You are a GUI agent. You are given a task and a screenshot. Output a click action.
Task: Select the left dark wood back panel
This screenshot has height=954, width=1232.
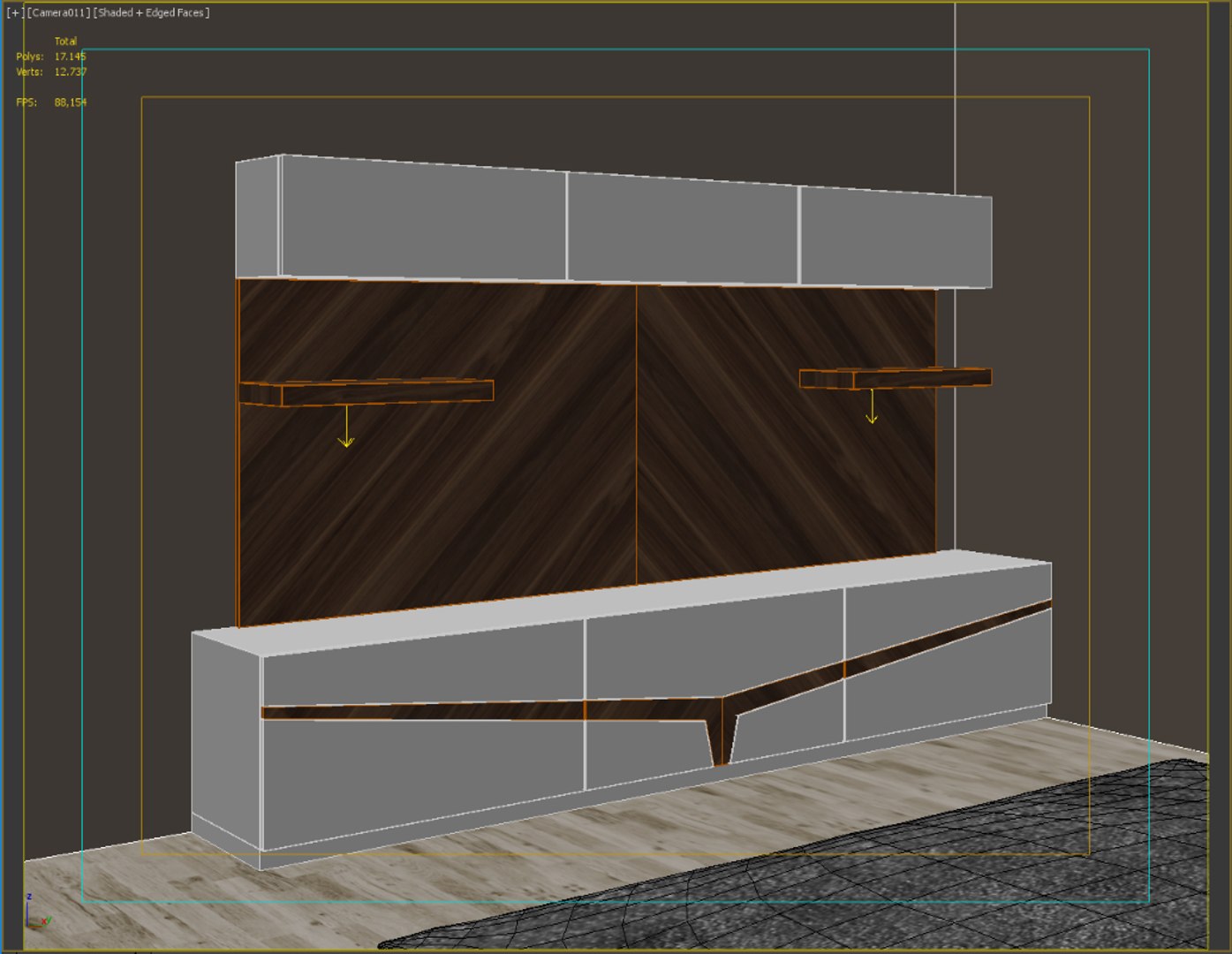click(x=437, y=495)
